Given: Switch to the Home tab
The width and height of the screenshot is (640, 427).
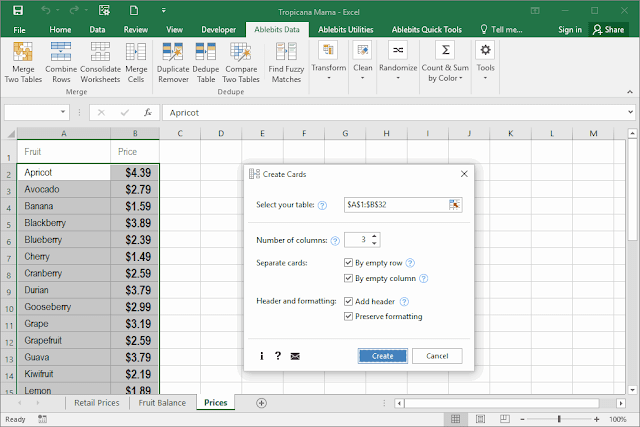Looking at the screenshot, I should 60,29.
